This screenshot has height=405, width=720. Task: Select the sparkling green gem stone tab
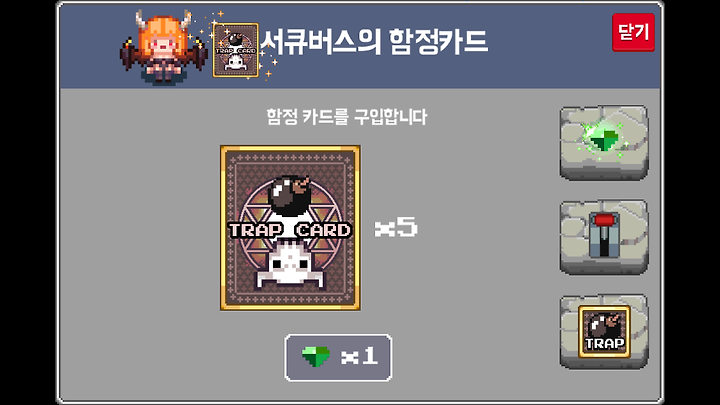click(604, 142)
